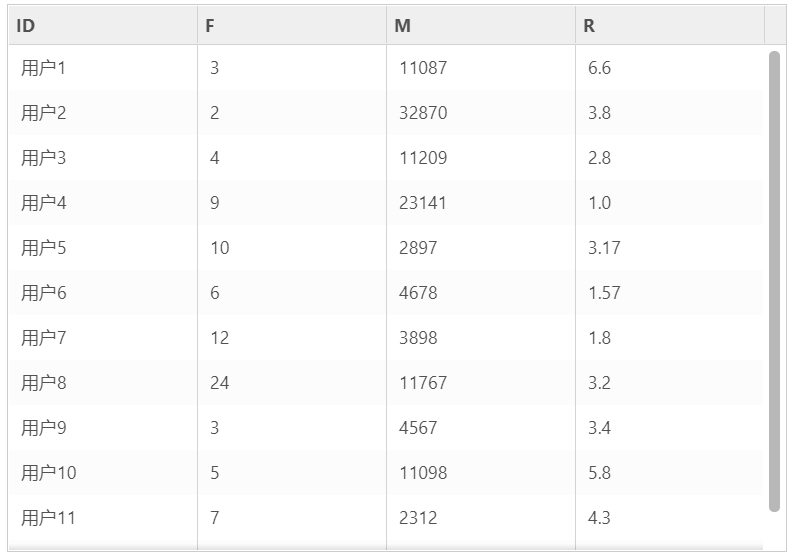Image resolution: width=792 pixels, height=555 pixels.
Task: Click the 用户3 ID cell
Action: click(103, 158)
